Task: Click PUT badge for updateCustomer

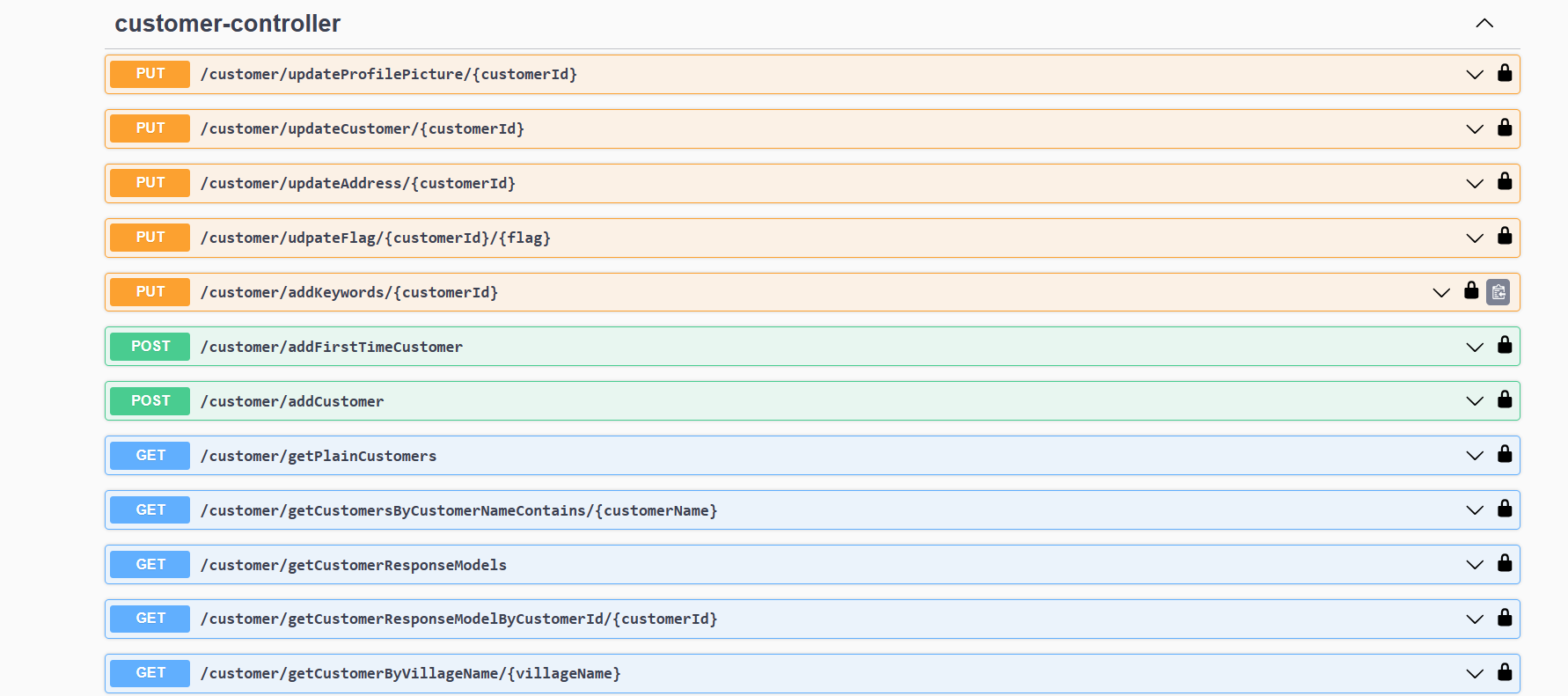Action: pyautogui.click(x=150, y=128)
